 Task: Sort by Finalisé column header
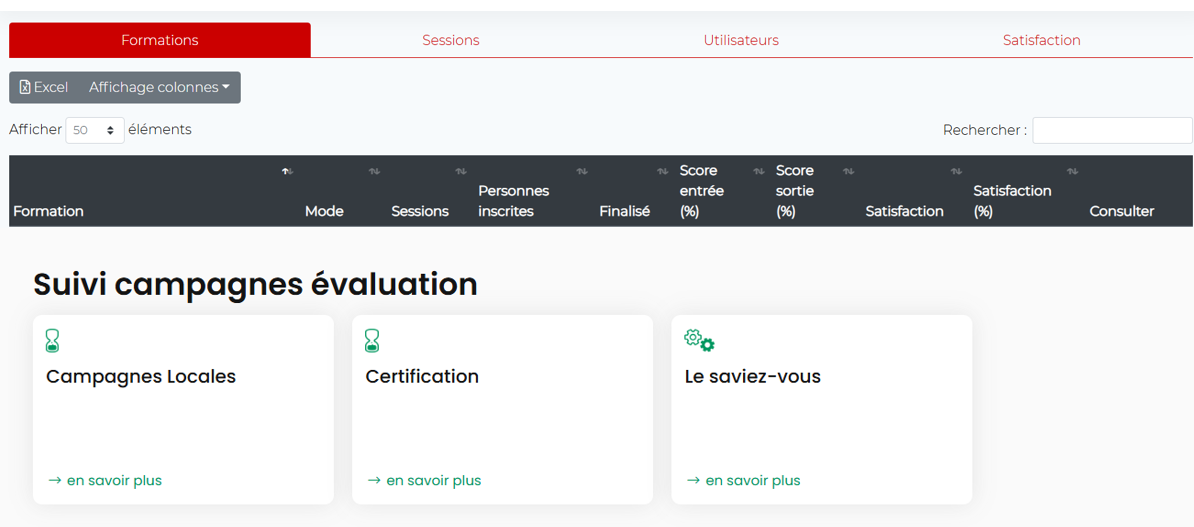[625, 211]
